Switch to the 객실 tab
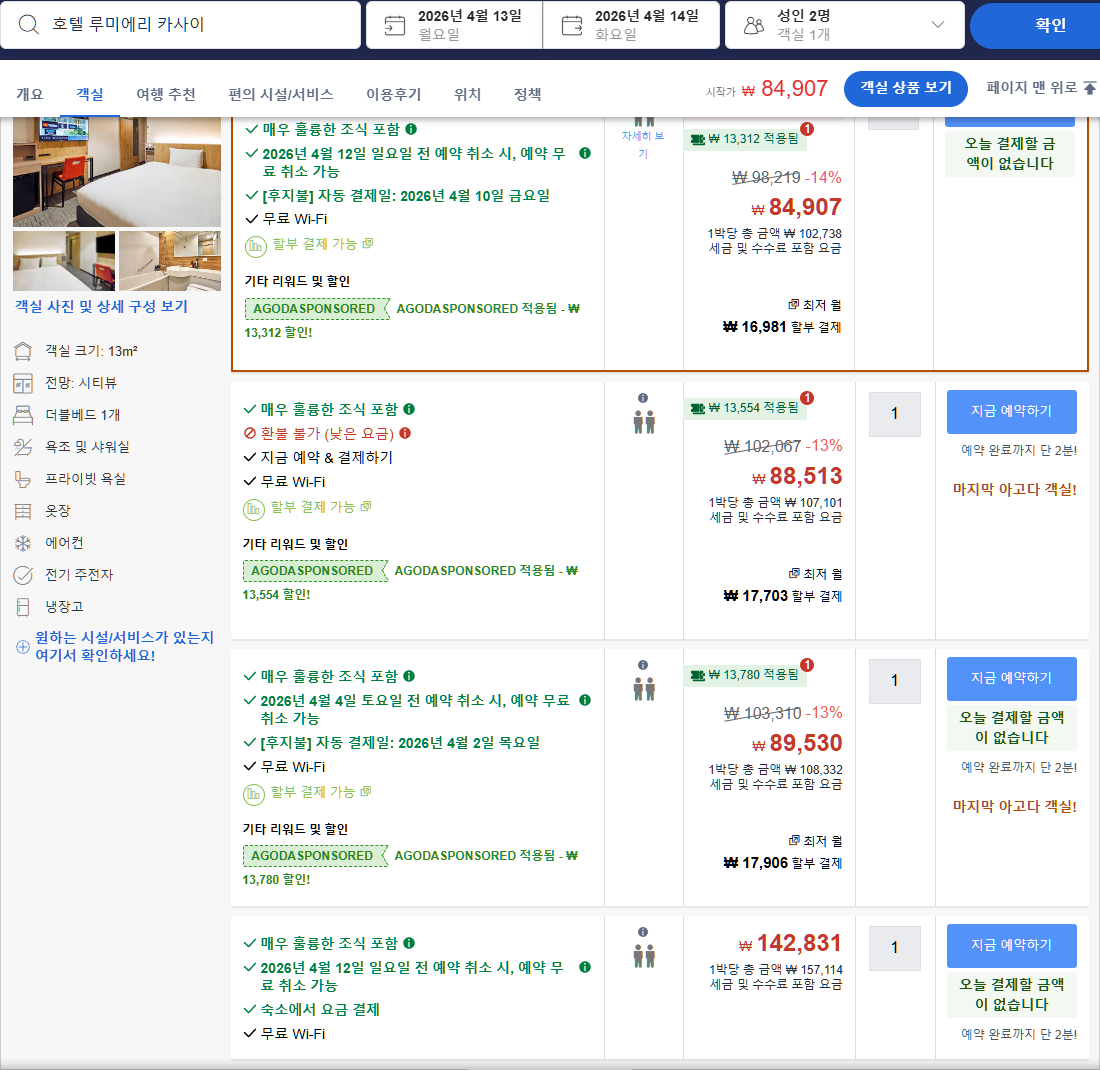 [x=90, y=94]
